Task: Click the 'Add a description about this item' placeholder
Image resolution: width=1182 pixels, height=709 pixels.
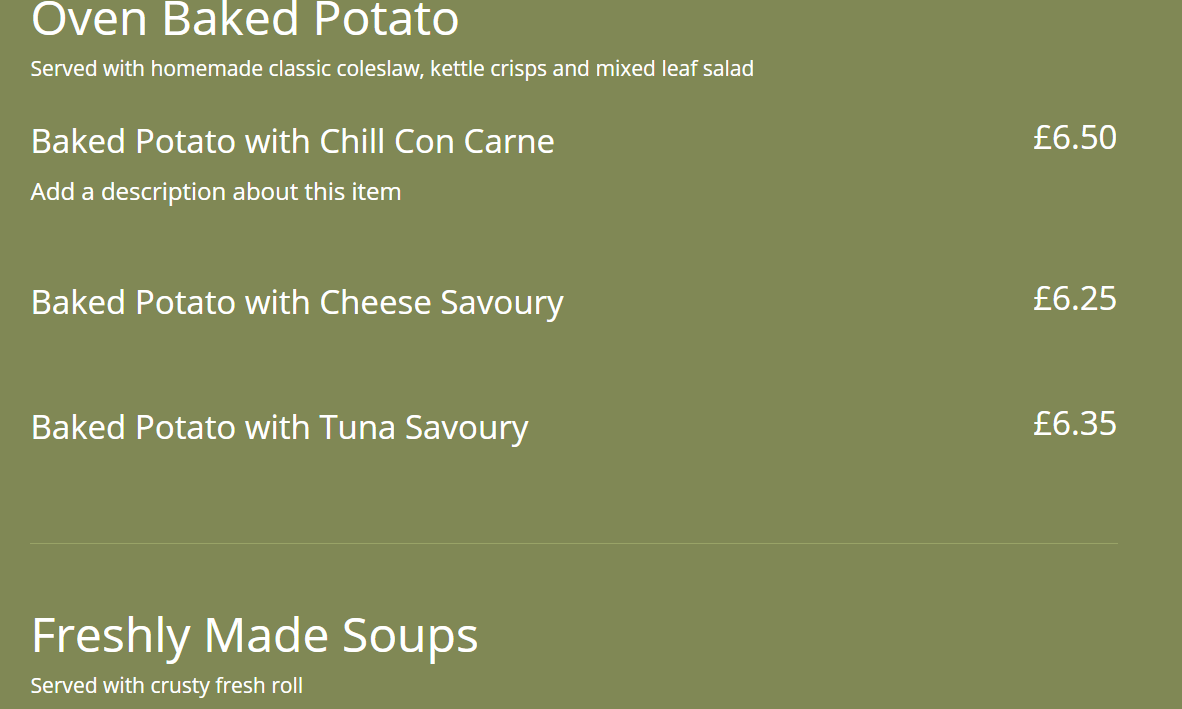Action: pos(215,192)
